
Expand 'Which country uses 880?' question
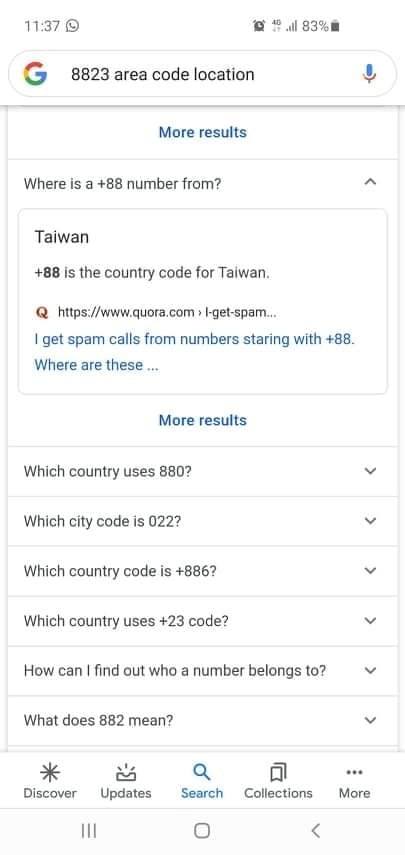click(x=202, y=471)
